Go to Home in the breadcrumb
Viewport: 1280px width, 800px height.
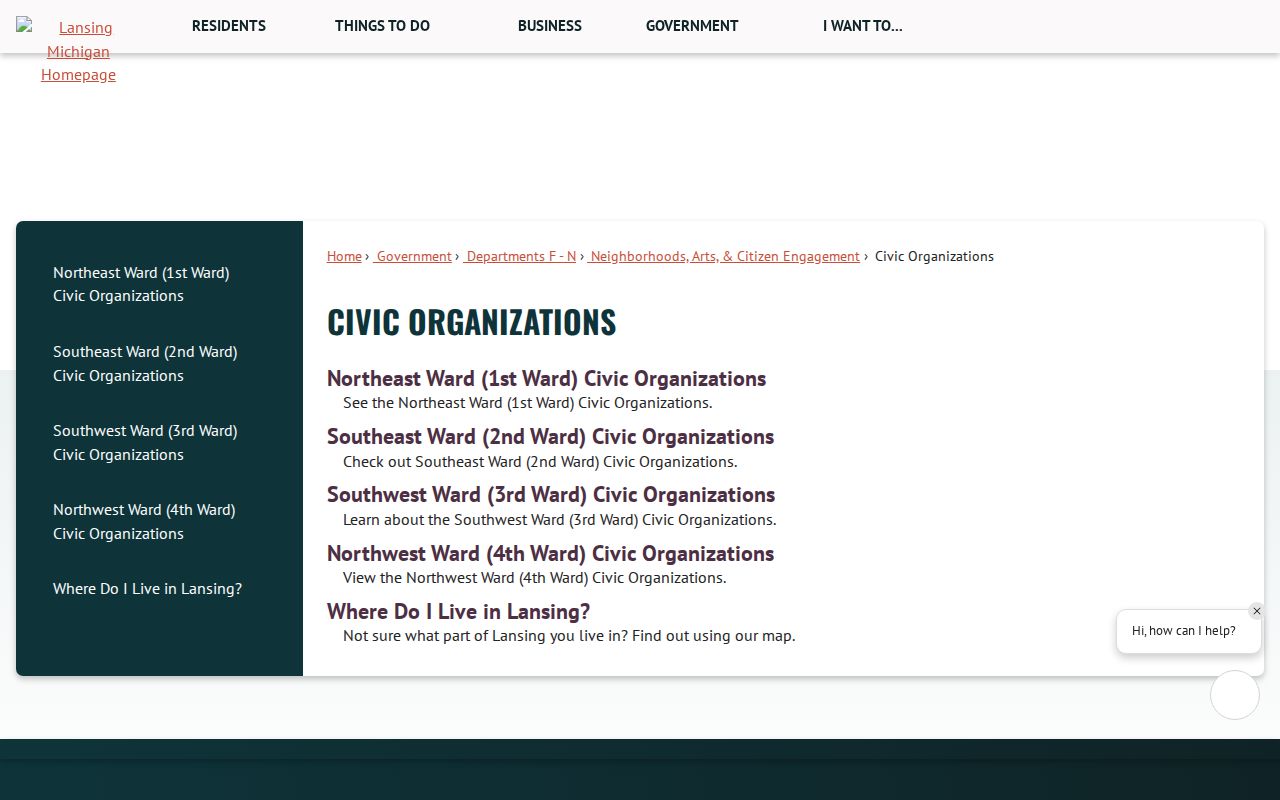[344, 256]
